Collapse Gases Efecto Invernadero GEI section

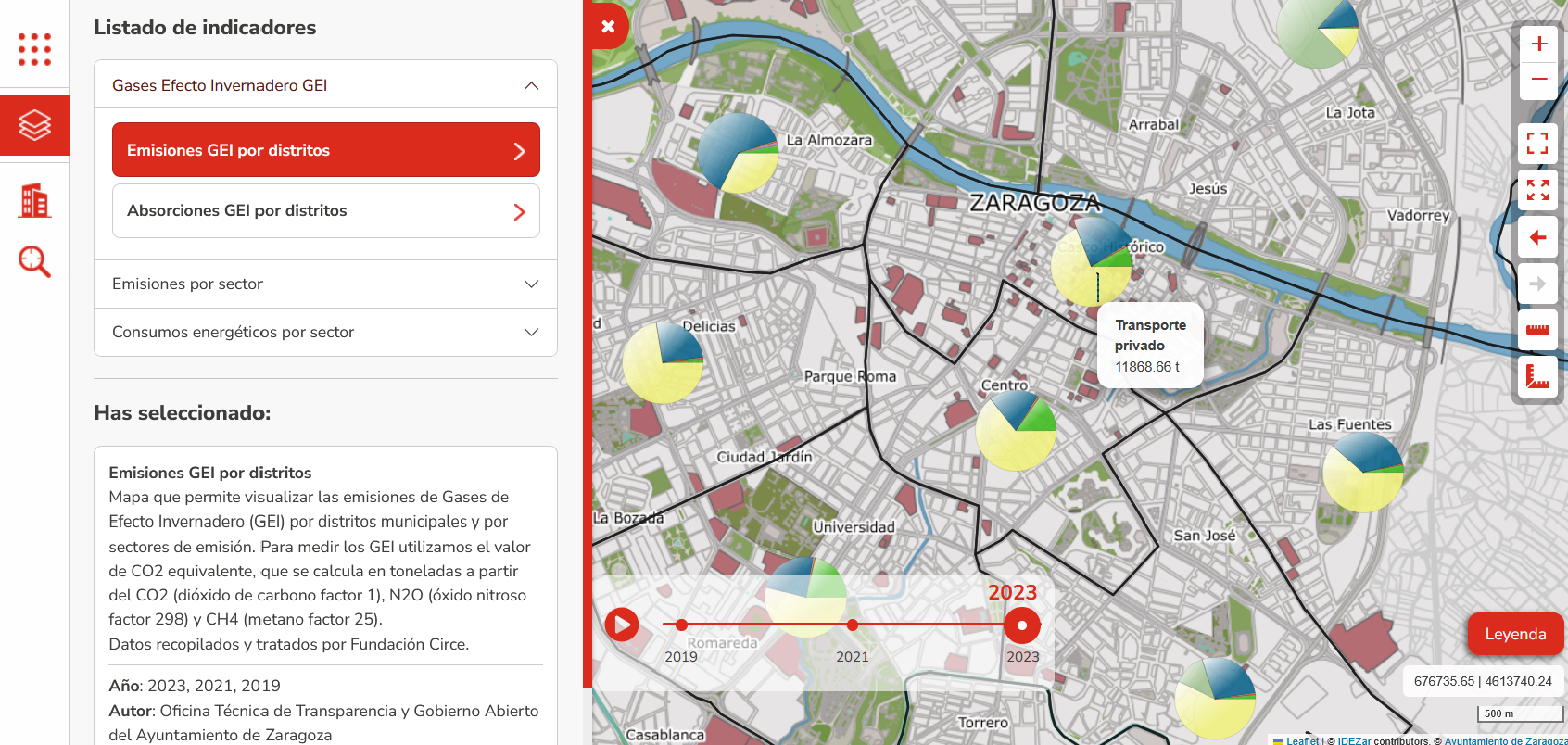(325, 85)
